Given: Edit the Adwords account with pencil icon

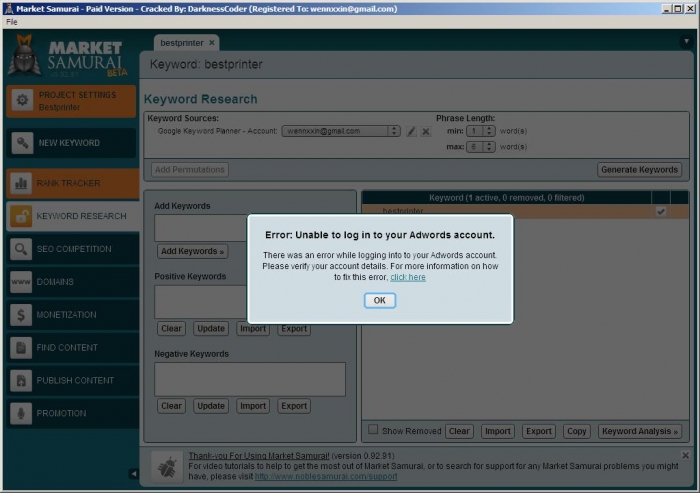Looking at the screenshot, I should (411, 131).
